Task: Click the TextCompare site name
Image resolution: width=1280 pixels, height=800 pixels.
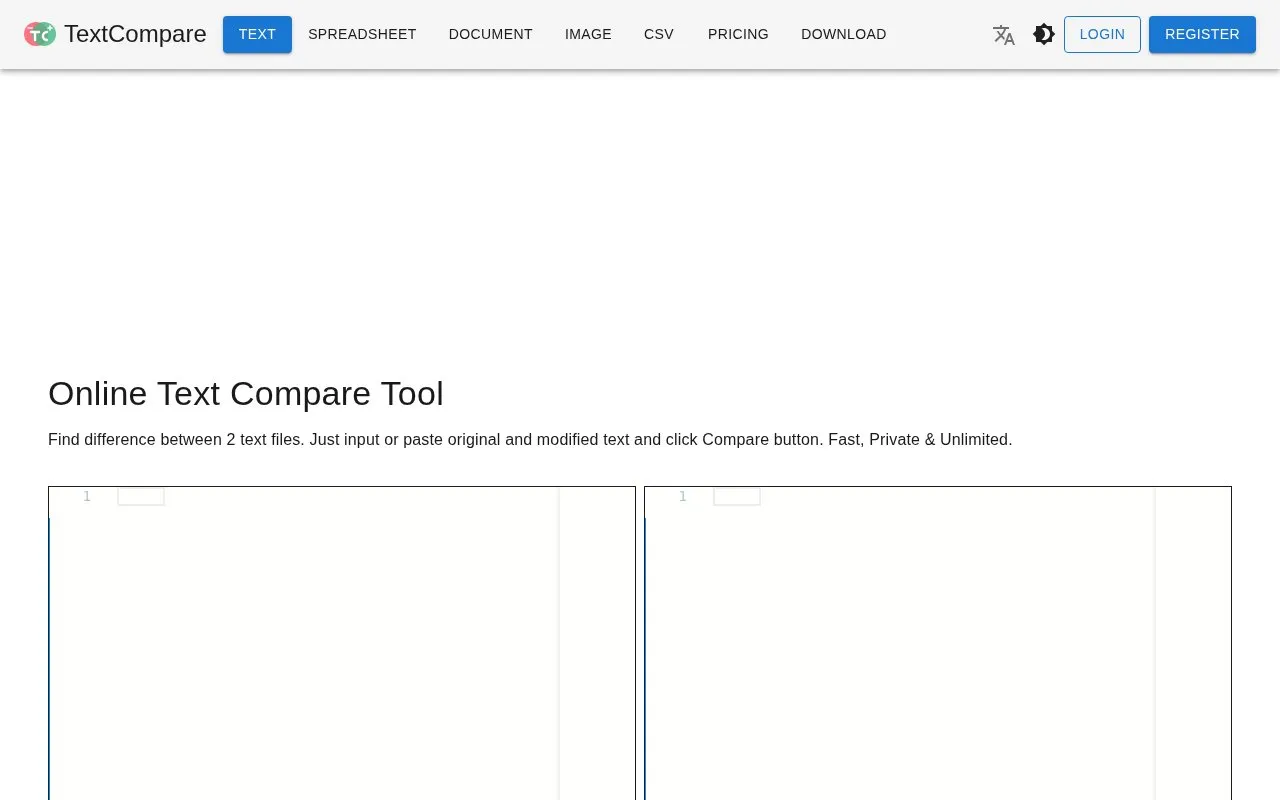Action: pyautogui.click(x=135, y=34)
